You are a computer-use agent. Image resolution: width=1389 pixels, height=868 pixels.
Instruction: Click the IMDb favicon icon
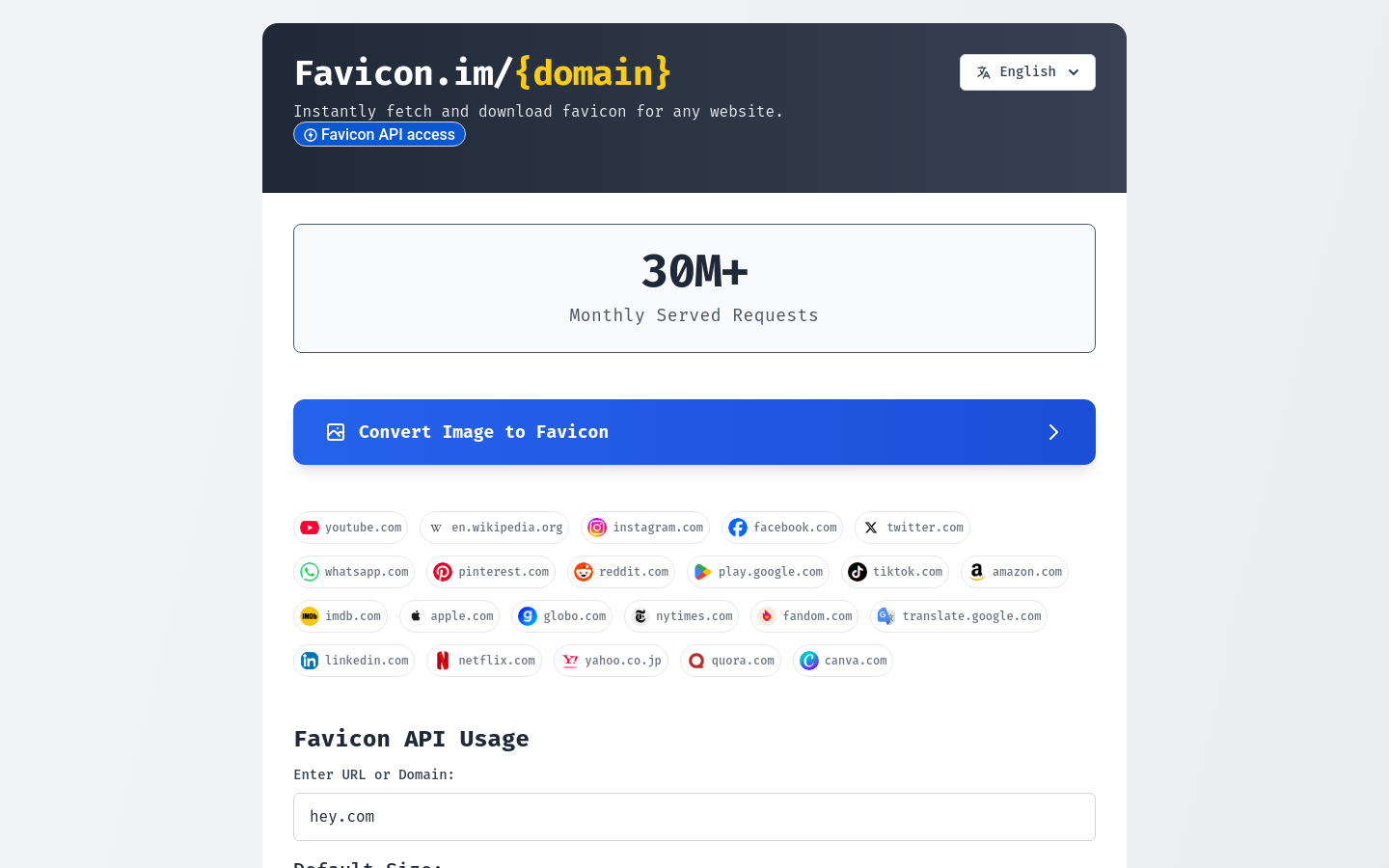click(310, 616)
